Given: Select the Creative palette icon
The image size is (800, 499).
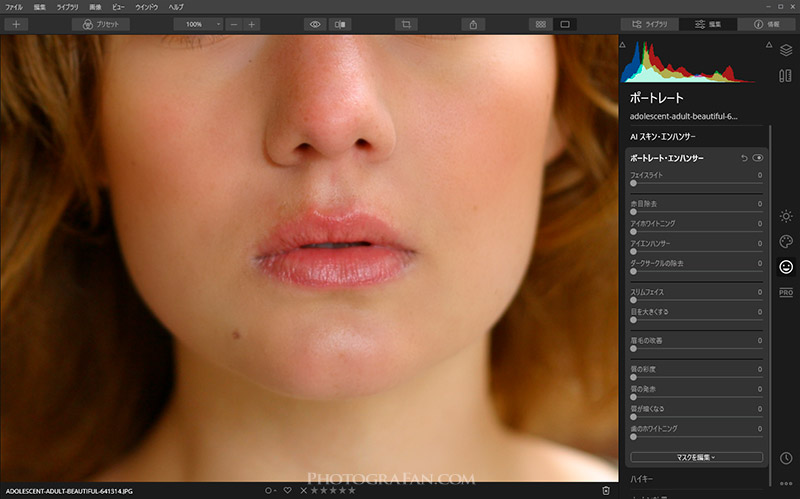Looking at the screenshot, I should tap(786, 241).
